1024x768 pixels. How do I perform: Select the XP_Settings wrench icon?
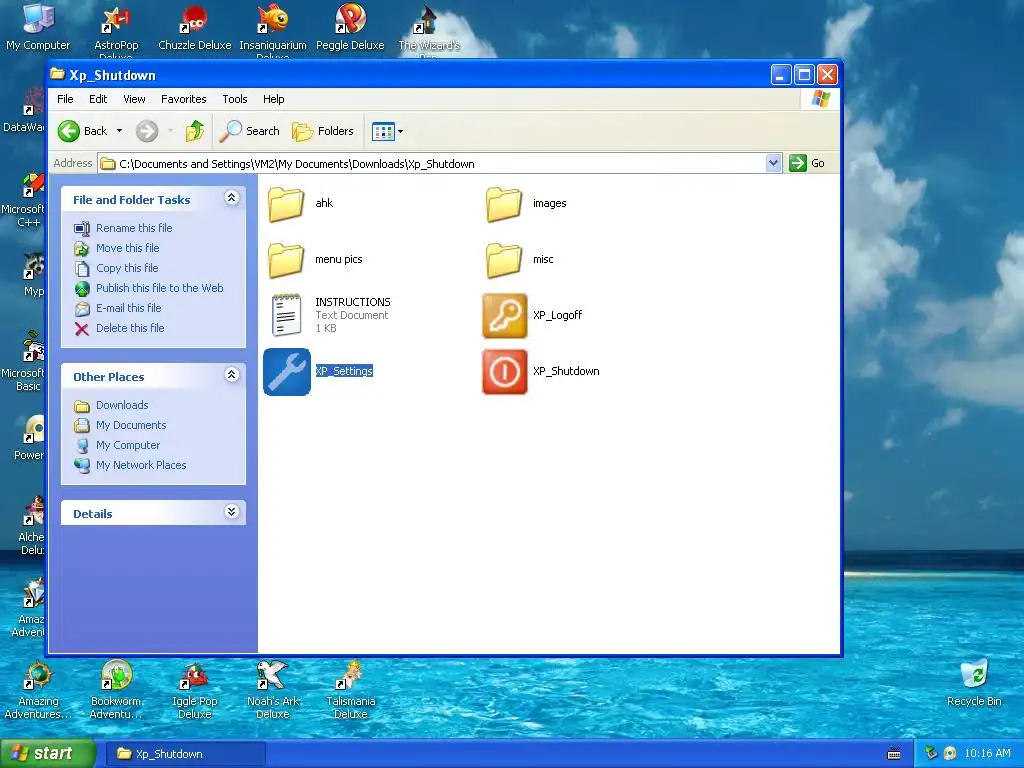click(287, 372)
